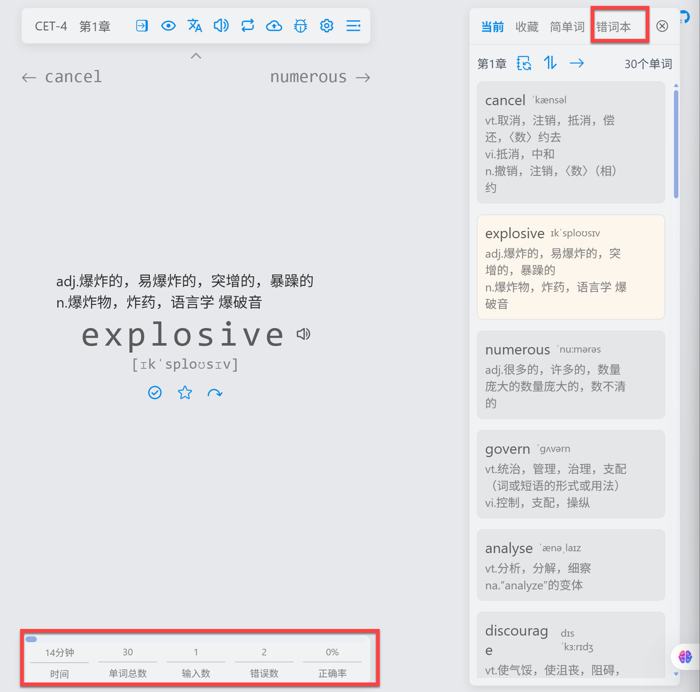Click the bug report icon
Viewport: 700px width, 692px height.
tap(300, 26)
